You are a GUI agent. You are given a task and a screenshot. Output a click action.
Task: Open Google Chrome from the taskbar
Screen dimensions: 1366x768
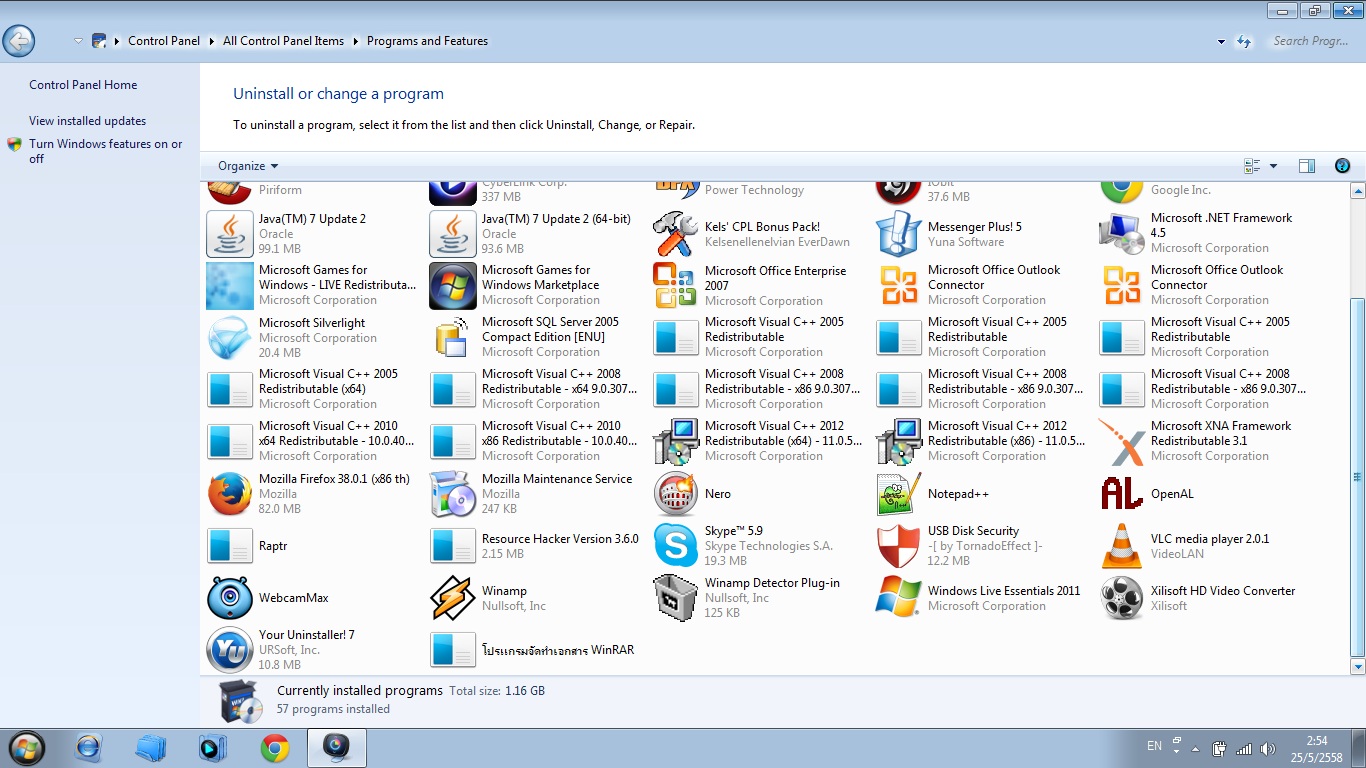click(275, 748)
